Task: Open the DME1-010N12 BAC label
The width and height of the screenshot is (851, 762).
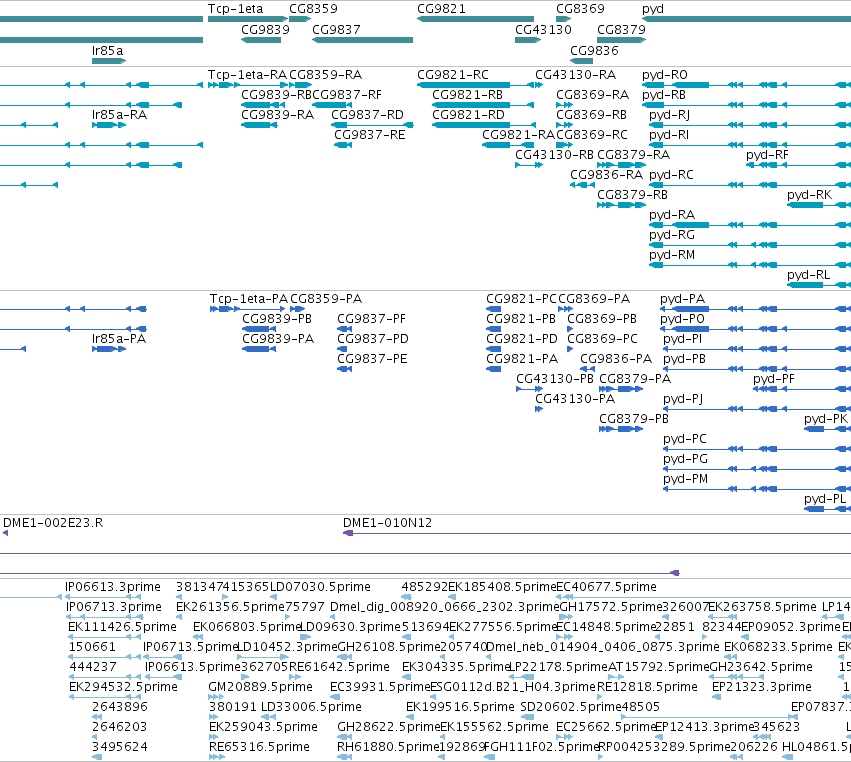Action: pos(388,523)
